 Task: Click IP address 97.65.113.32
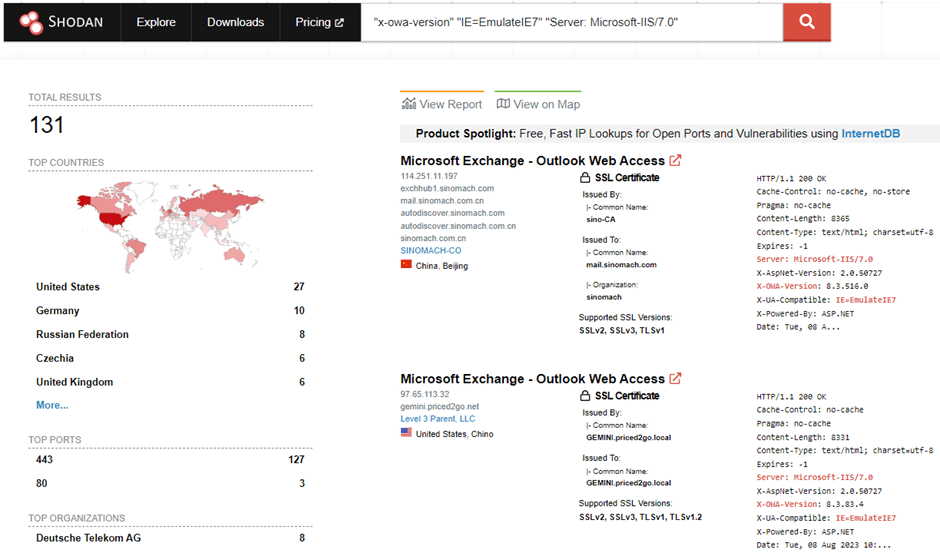point(424,394)
